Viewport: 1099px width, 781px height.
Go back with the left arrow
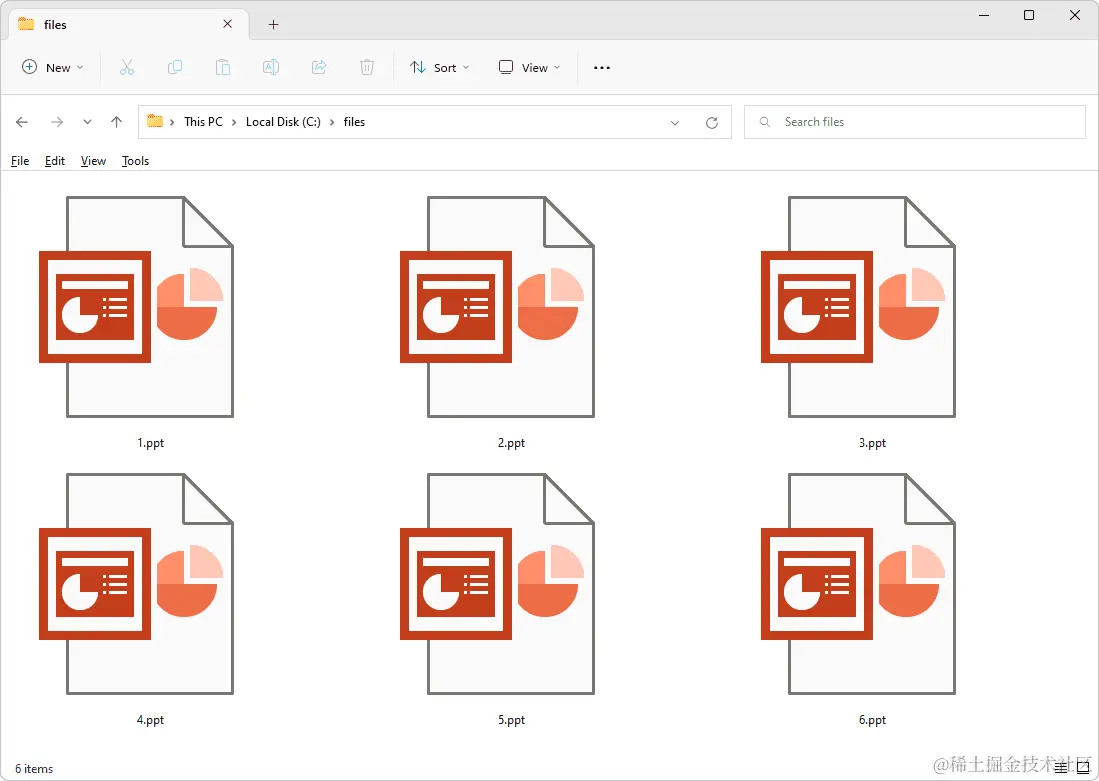click(22, 122)
